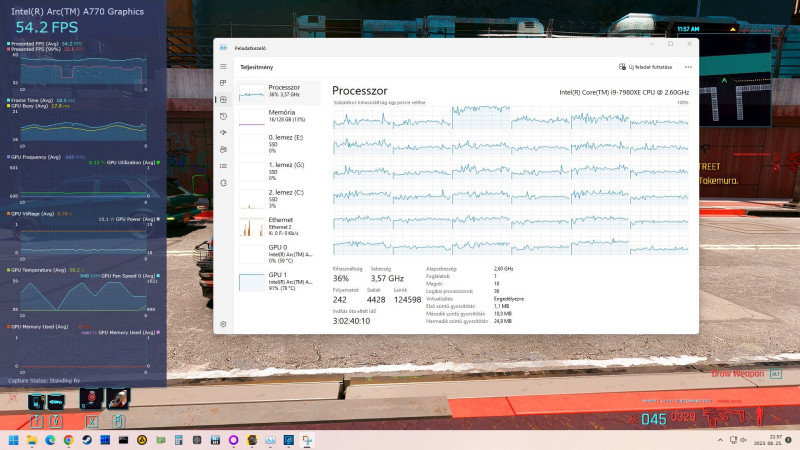Click the Intel Core i9-7980XE CPU name
The height and width of the screenshot is (450, 800).
click(624, 92)
